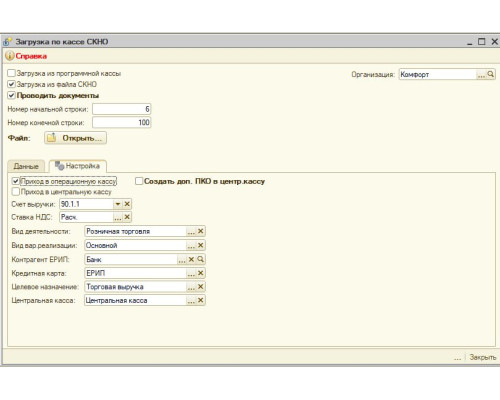The width and height of the screenshot is (500, 400).
Task: Click the Открыть... file button
Action: coord(75,138)
